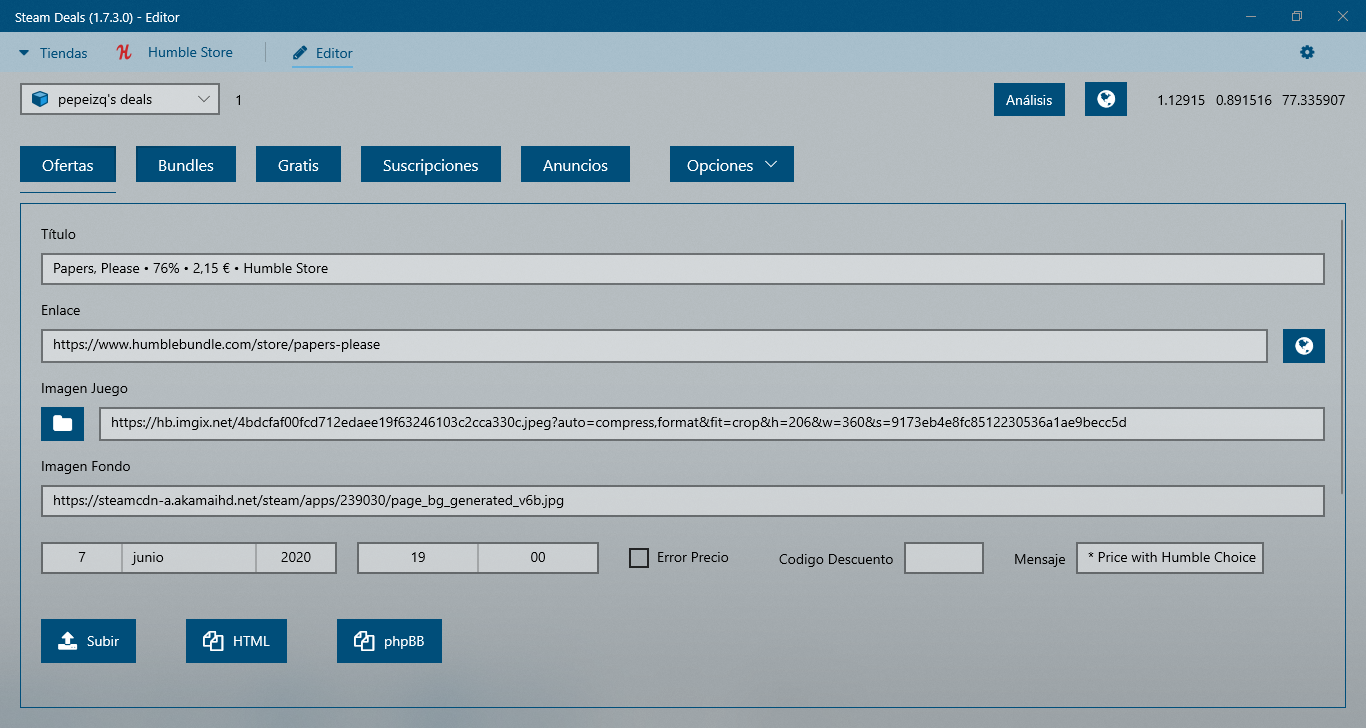Select the day field showing 7
The image size is (1366, 728).
coord(81,558)
